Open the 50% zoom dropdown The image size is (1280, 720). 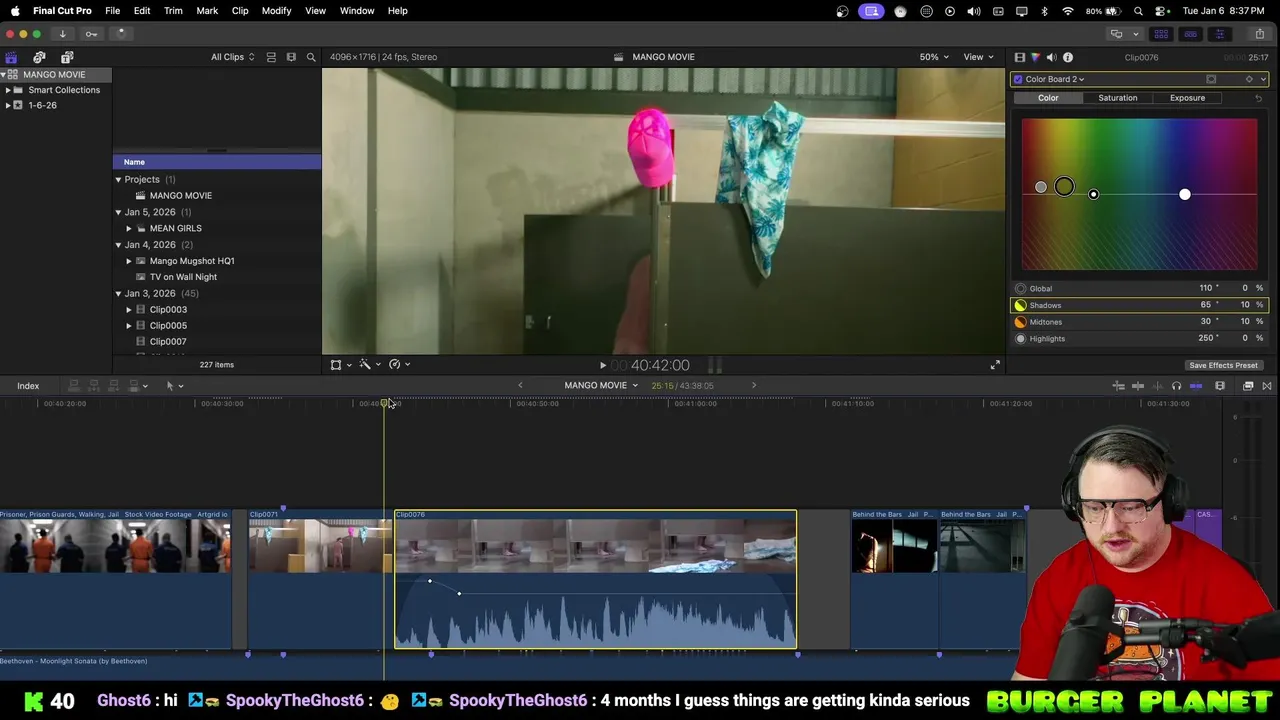click(935, 57)
